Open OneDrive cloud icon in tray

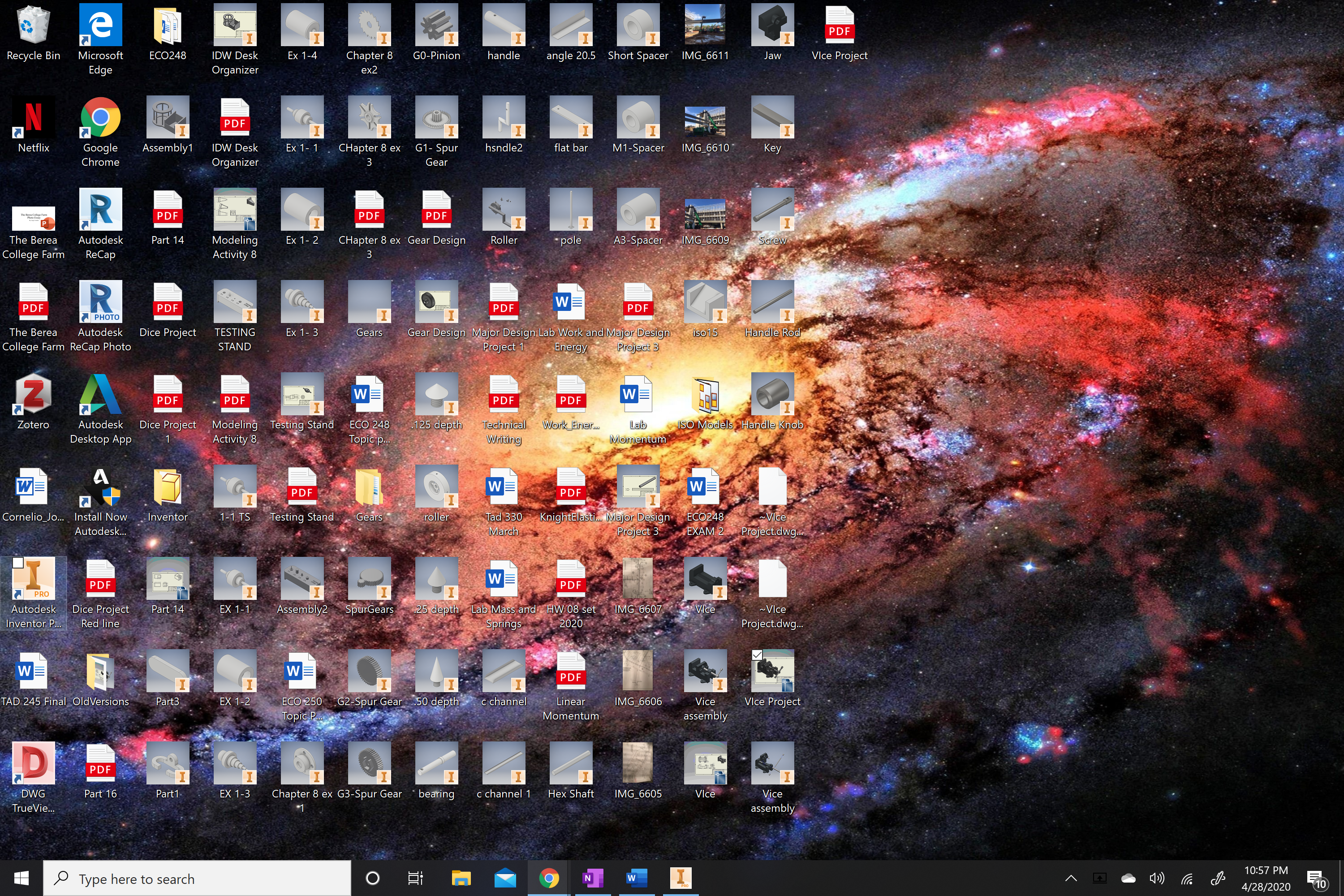pos(1129,878)
